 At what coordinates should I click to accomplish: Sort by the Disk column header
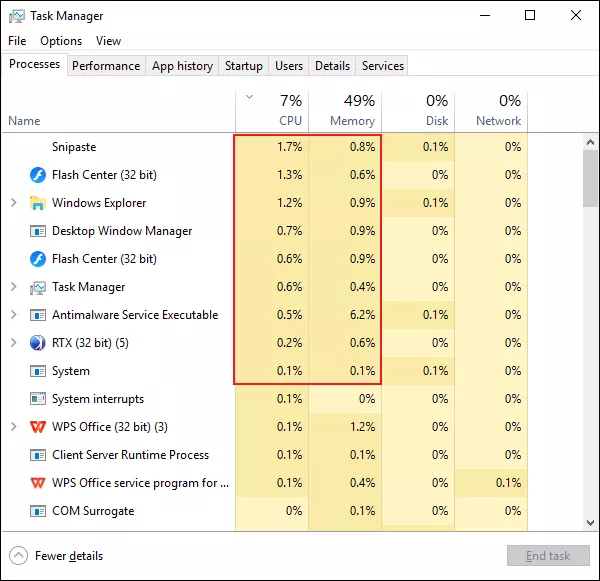tap(418, 112)
